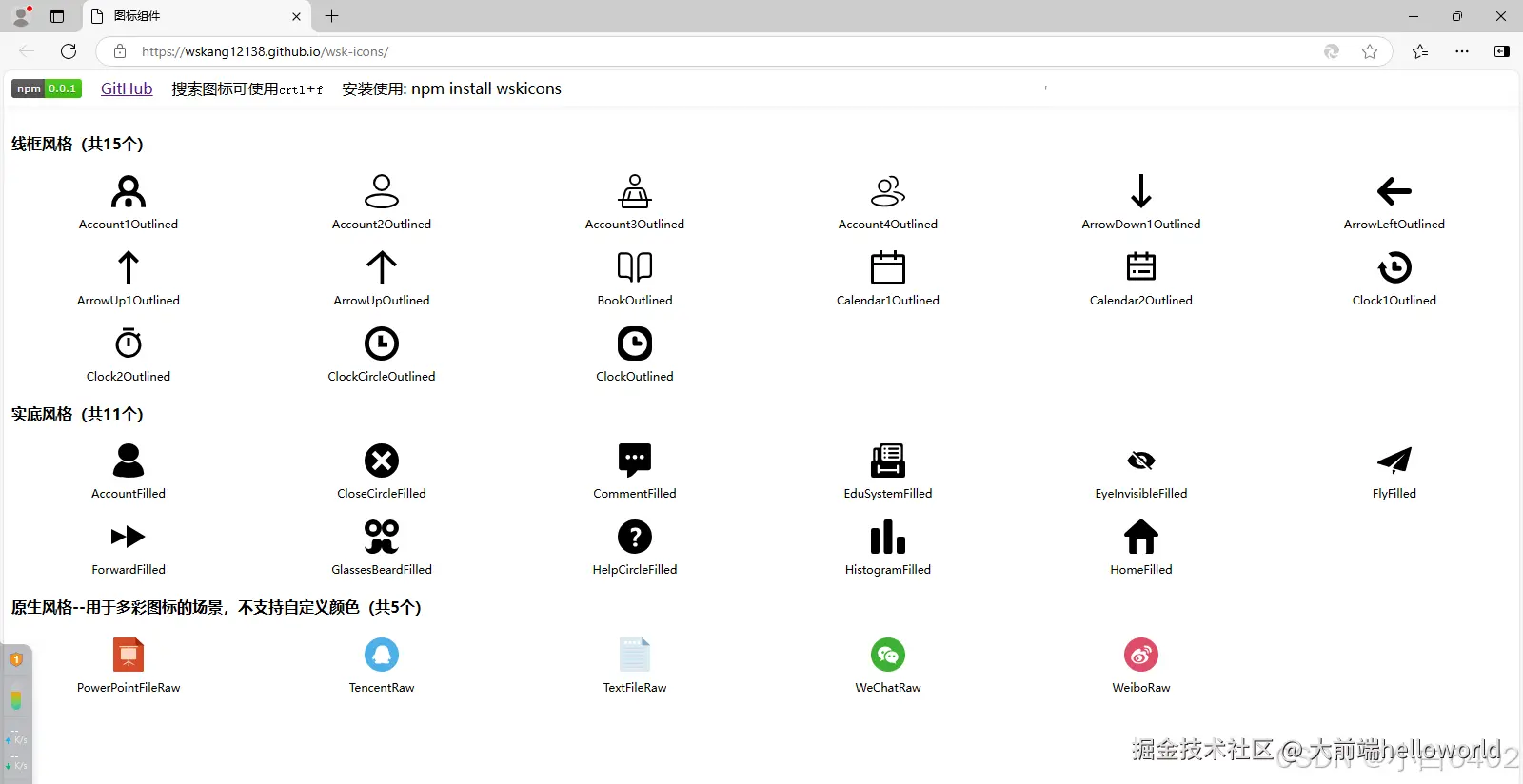
Task: Click the browser address bar URL
Action: (x=265, y=51)
